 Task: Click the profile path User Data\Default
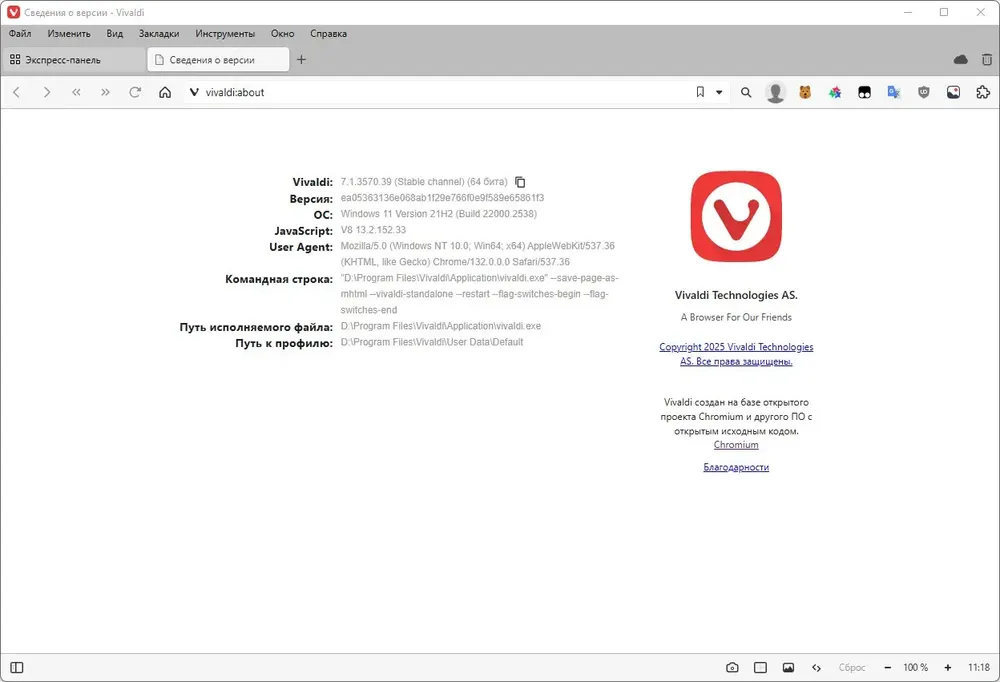pyautogui.click(x=432, y=342)
